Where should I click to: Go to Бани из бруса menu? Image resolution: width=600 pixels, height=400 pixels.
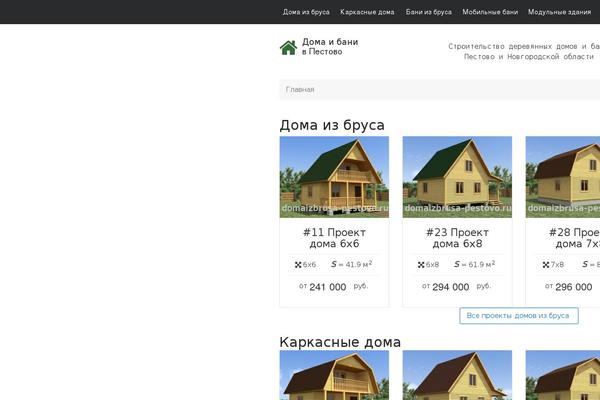[x=429, y=12]
